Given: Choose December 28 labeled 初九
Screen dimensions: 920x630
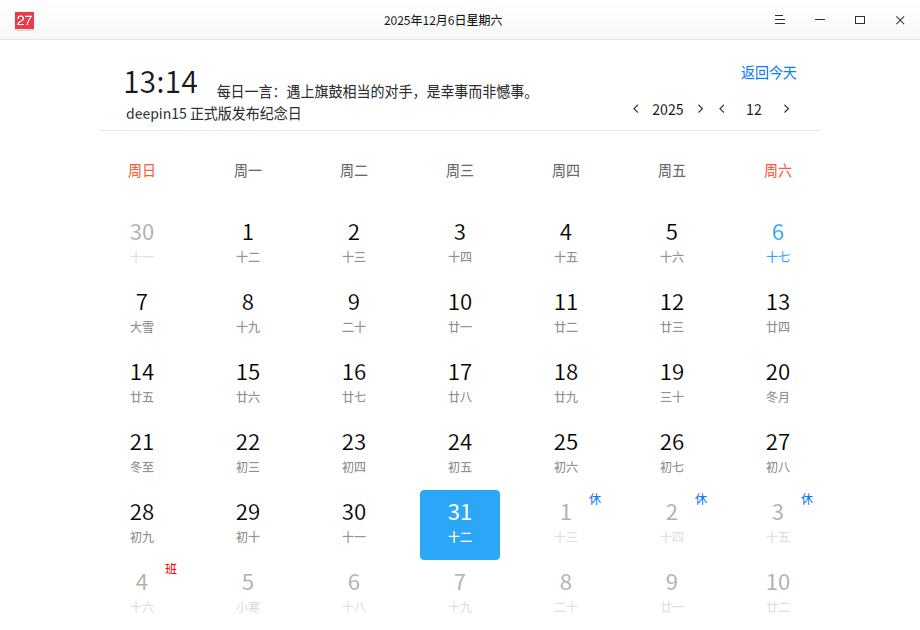Looking at the screenshot, I should coord(142,523).
